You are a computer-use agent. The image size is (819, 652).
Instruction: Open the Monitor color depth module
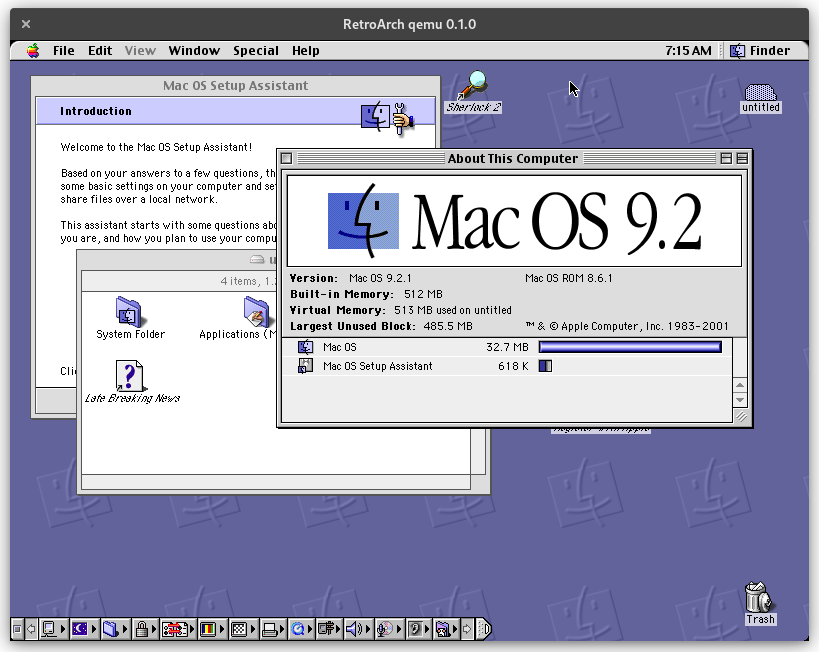212,629
